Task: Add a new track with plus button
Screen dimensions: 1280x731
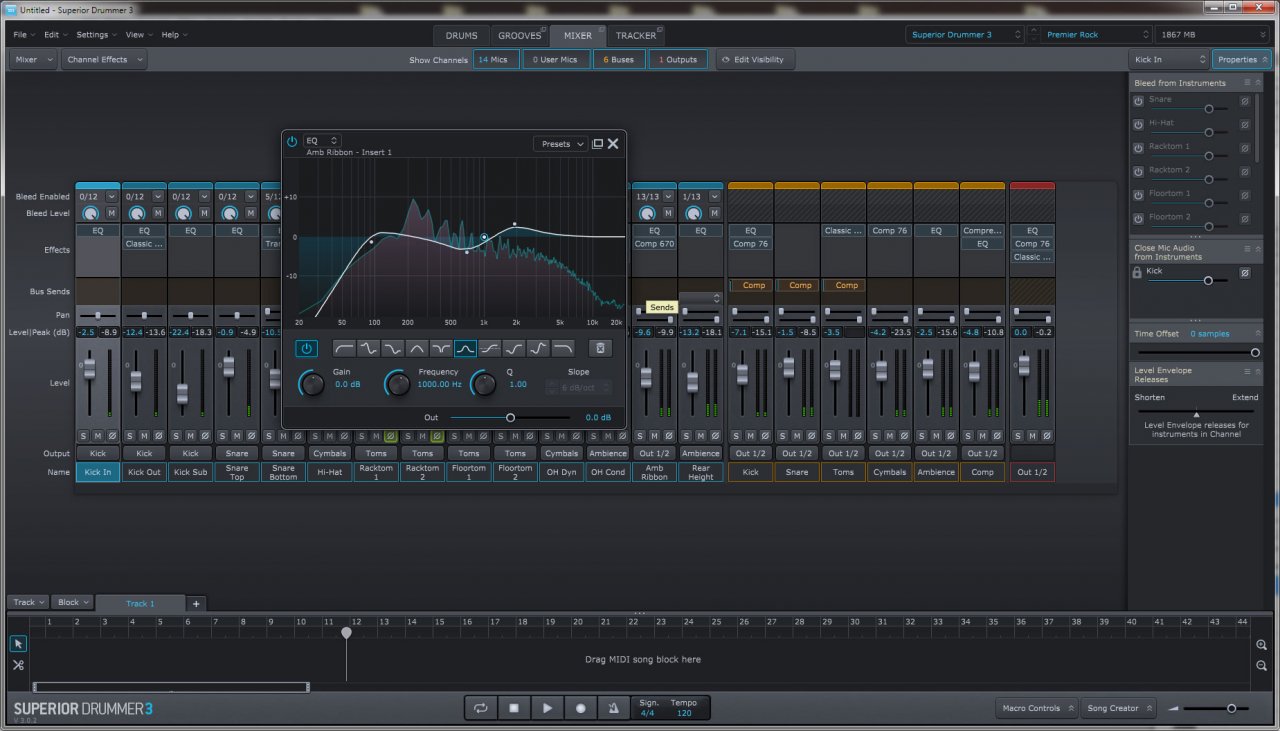Action: pos(196,604)
